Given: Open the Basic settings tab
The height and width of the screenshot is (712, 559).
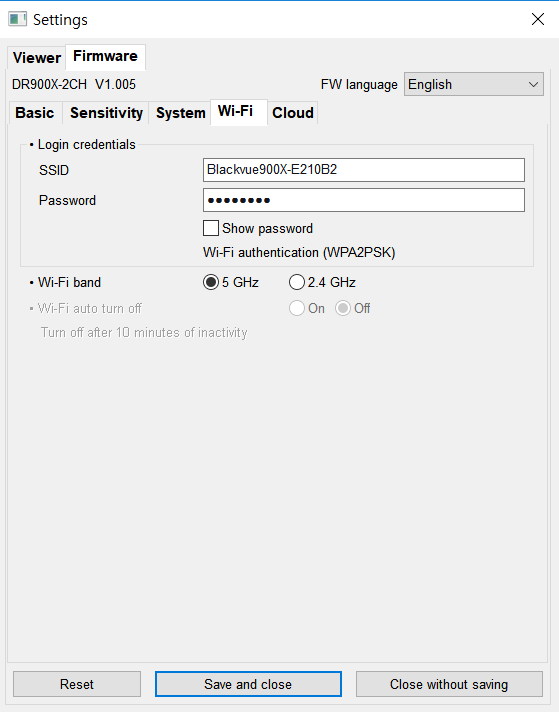Looking at the screenshot, I should (35, 113).
